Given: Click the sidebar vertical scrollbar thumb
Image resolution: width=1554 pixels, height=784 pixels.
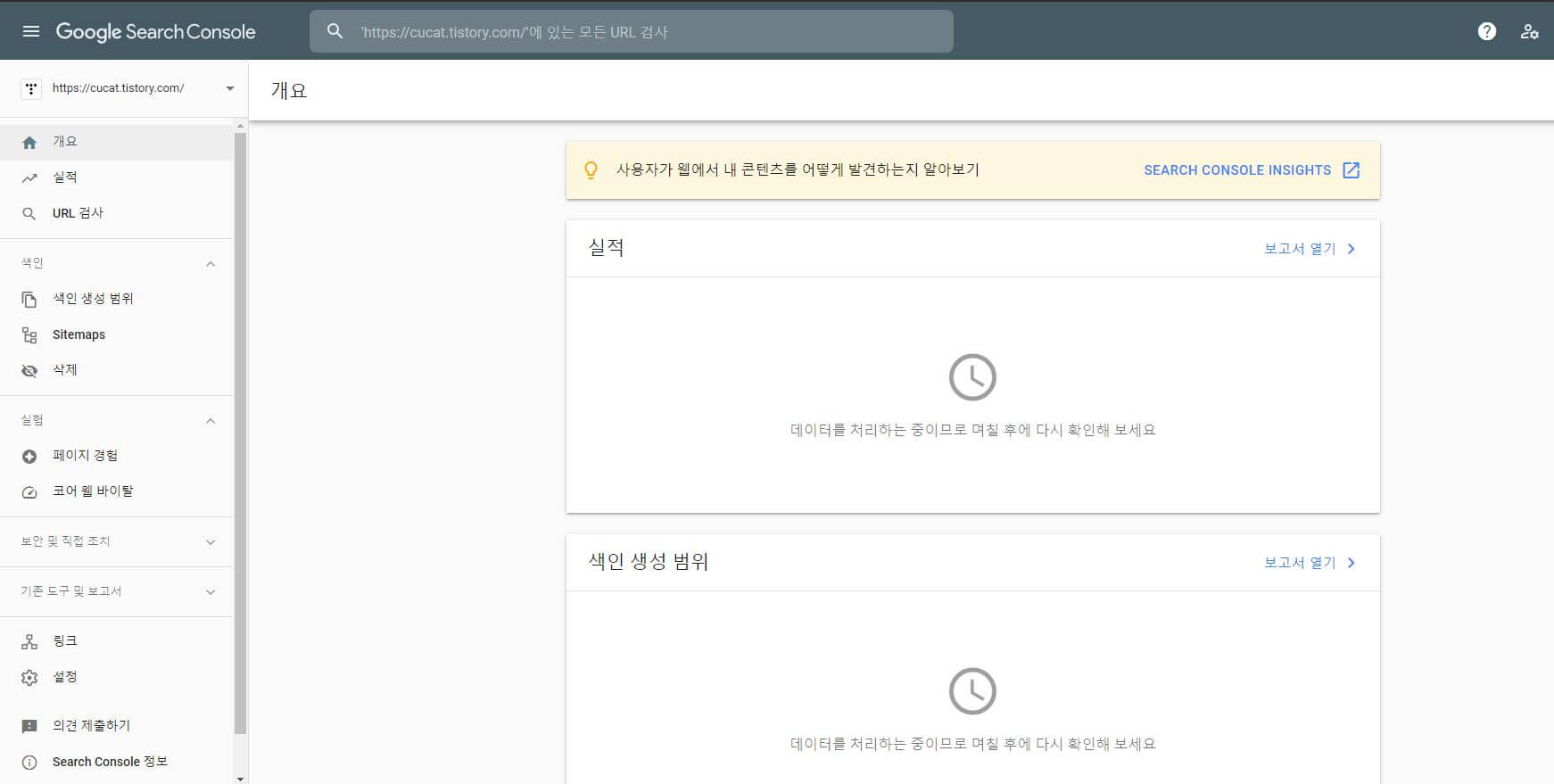Looking at the screenshot, I should pos(240,433).
